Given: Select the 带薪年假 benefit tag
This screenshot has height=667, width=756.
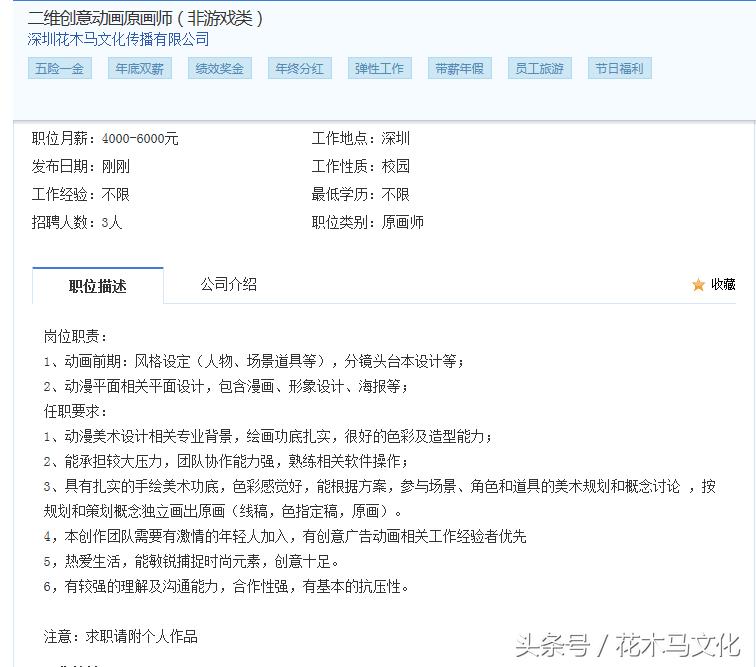Looking at the screenshot, I should tap(460, 68).
